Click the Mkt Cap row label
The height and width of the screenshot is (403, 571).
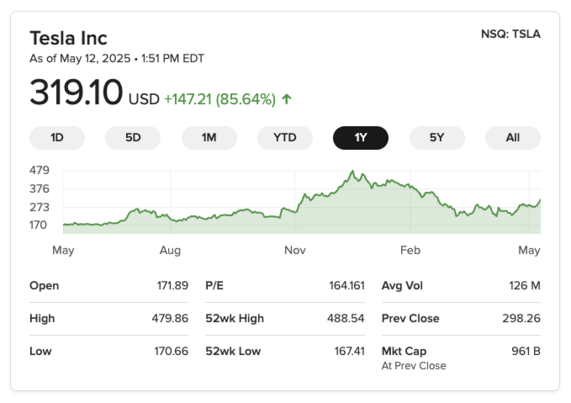(x=404, y=351)
